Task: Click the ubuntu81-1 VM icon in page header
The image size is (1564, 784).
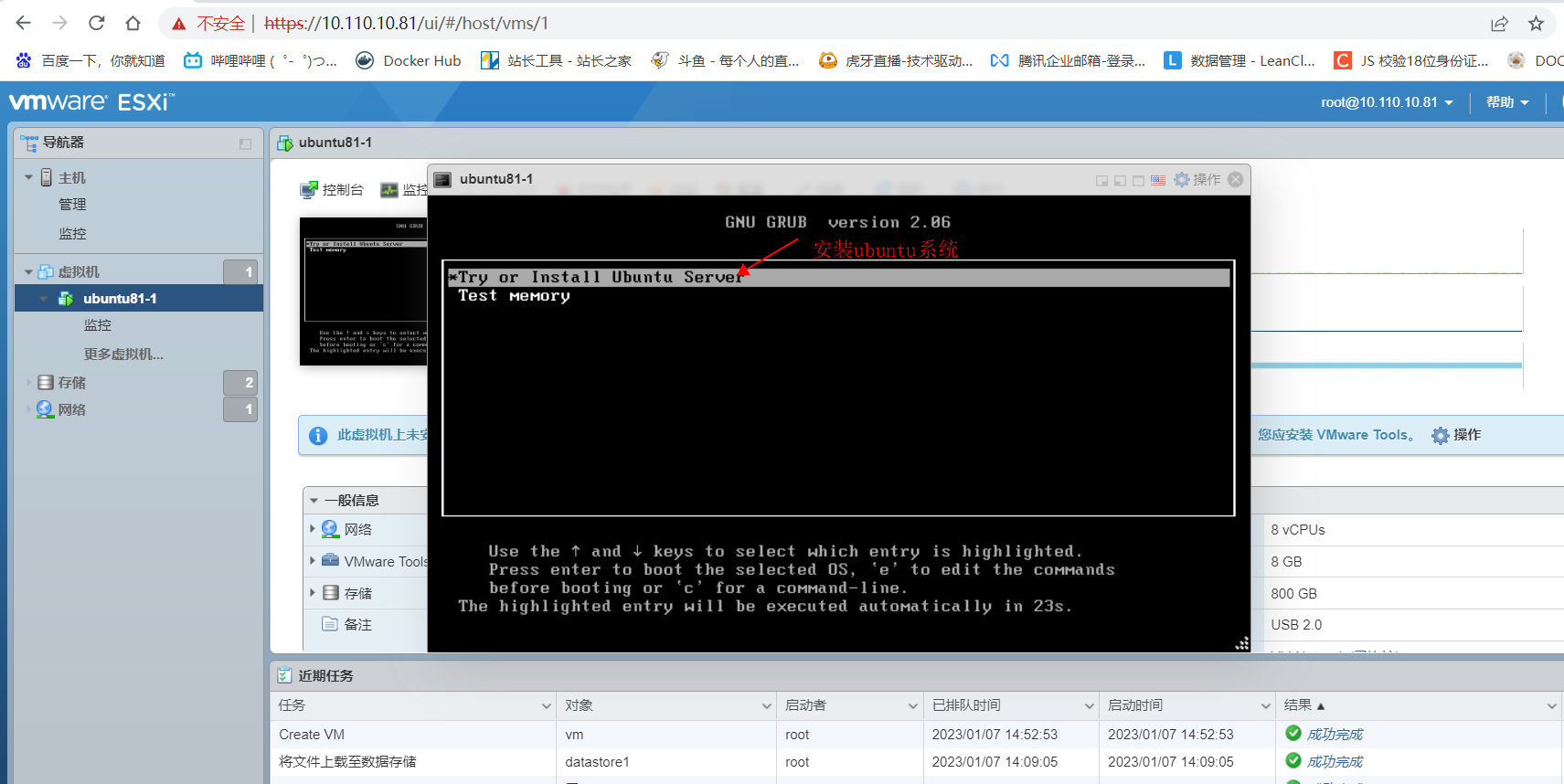Action: (285, 143)
